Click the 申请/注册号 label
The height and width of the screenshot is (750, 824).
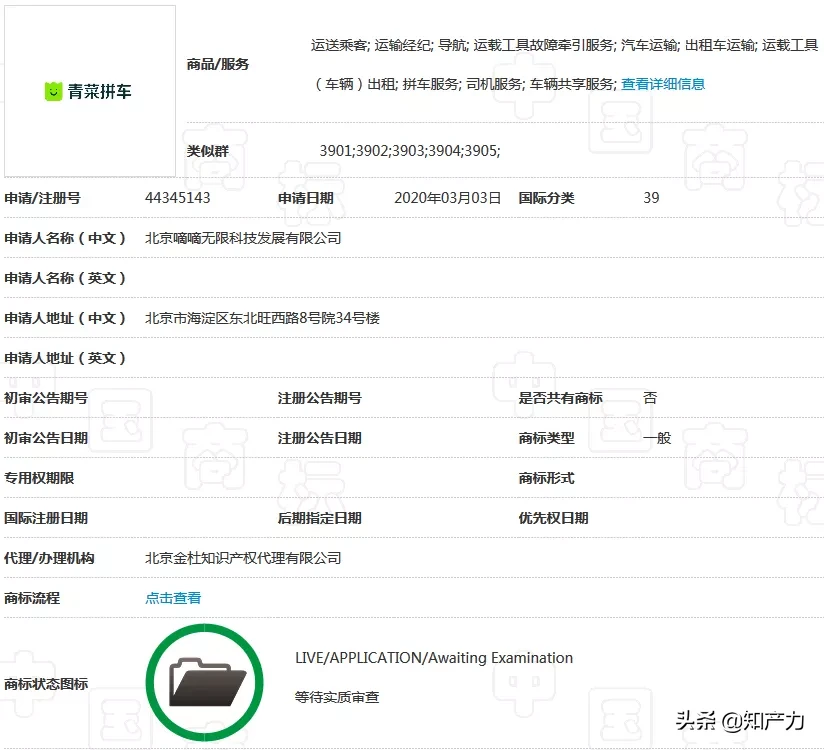[x=42, y=198]
